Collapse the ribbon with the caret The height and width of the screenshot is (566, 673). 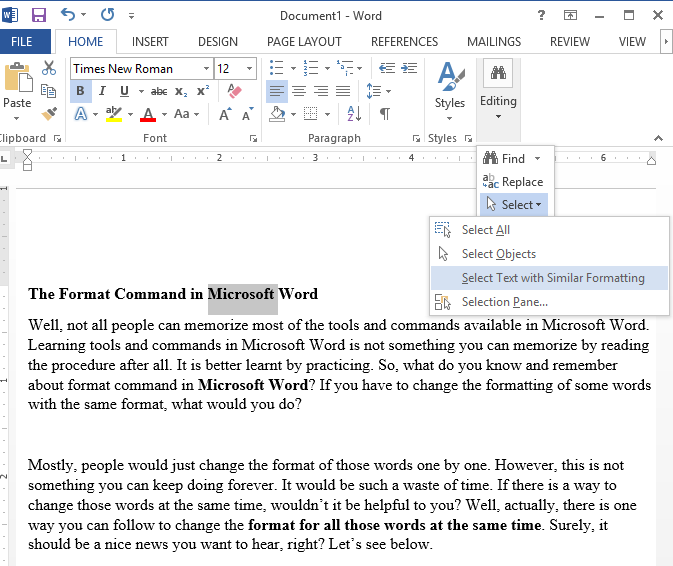click(658, 138)
